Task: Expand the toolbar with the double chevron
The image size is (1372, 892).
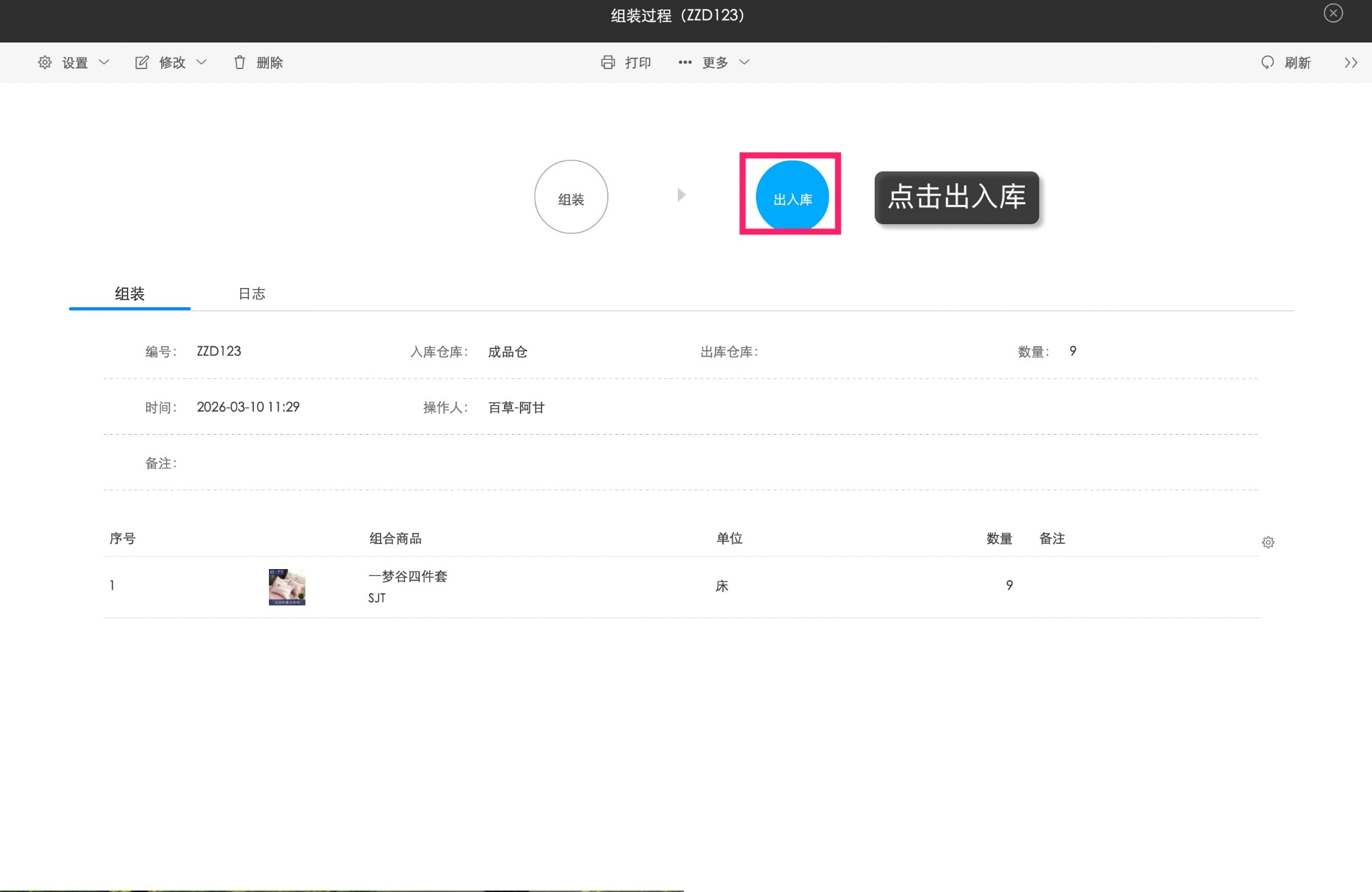Action: point(1350,62)
